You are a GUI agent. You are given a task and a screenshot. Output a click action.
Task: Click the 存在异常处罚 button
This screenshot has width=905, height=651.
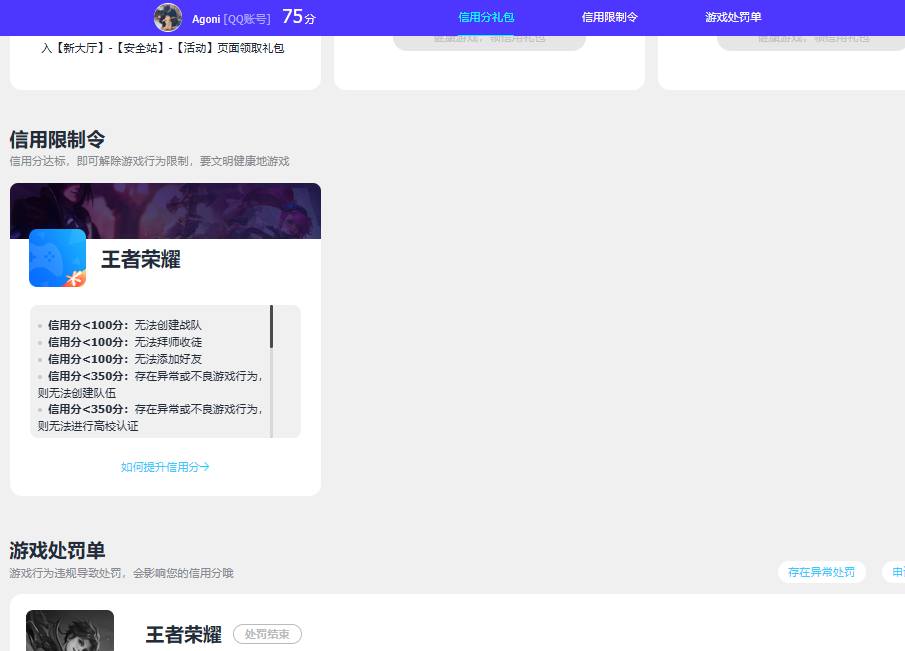821,572
